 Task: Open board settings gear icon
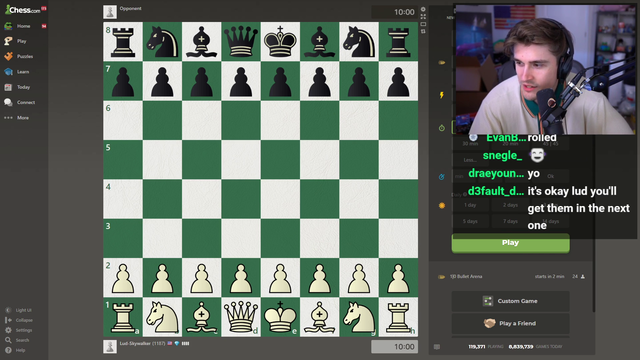tap(423, 9)
